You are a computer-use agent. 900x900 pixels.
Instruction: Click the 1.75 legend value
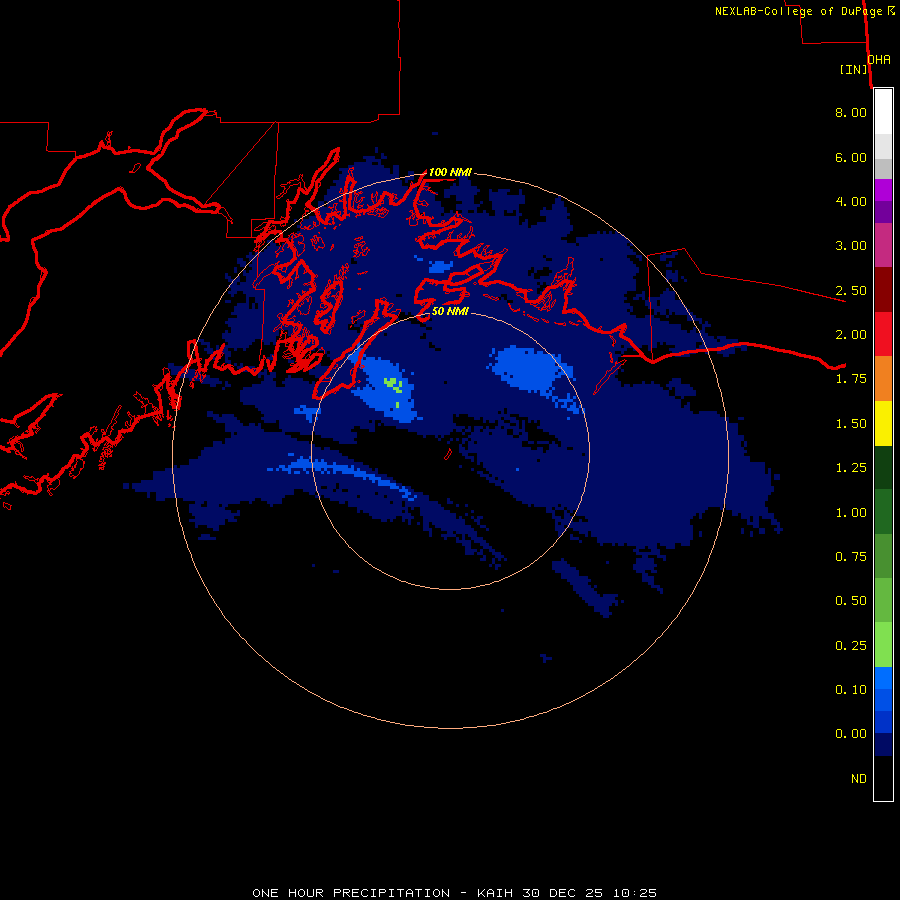coord(851,379)
